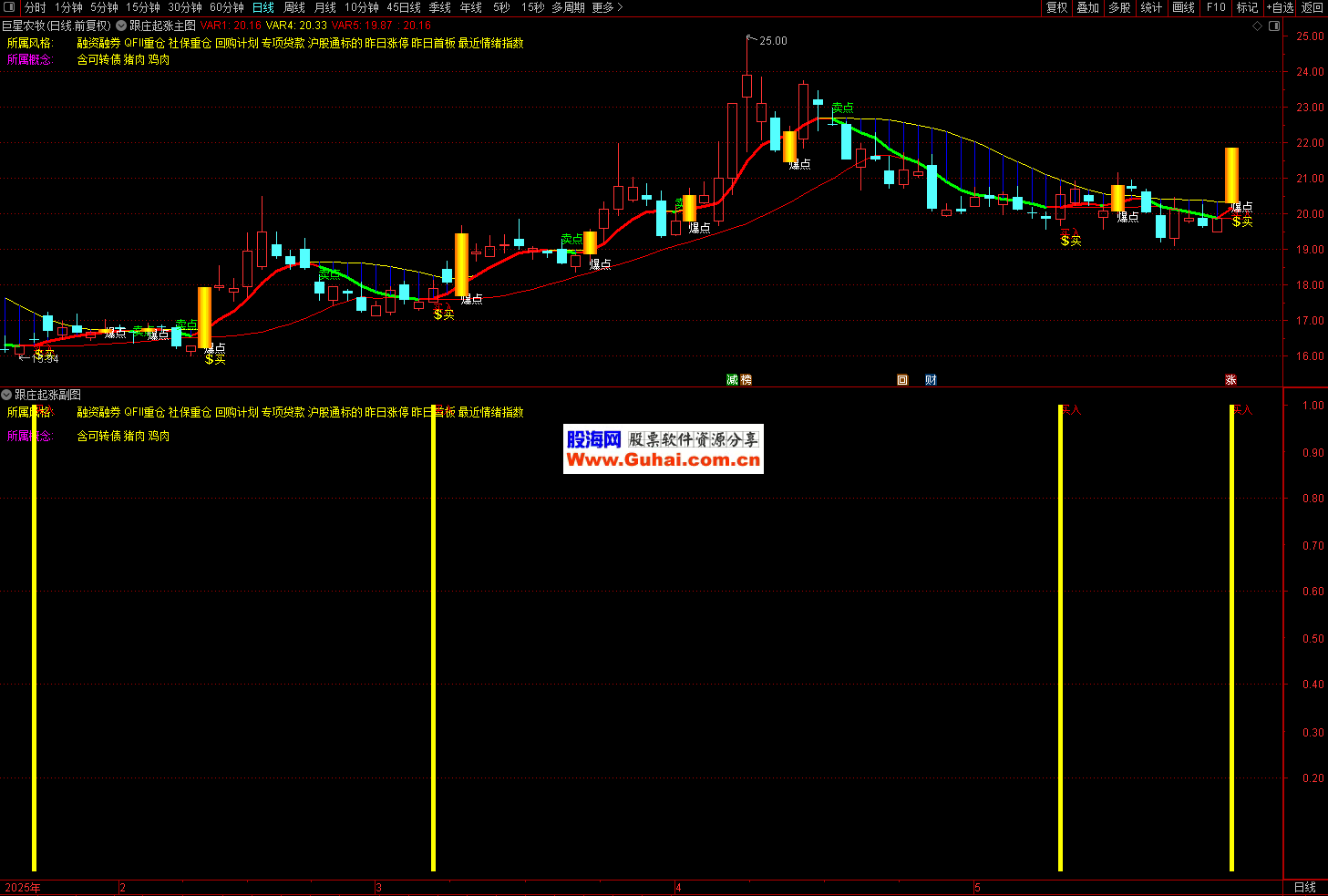
Task: Select the 5秒 period
Action: tap(501, 7)
